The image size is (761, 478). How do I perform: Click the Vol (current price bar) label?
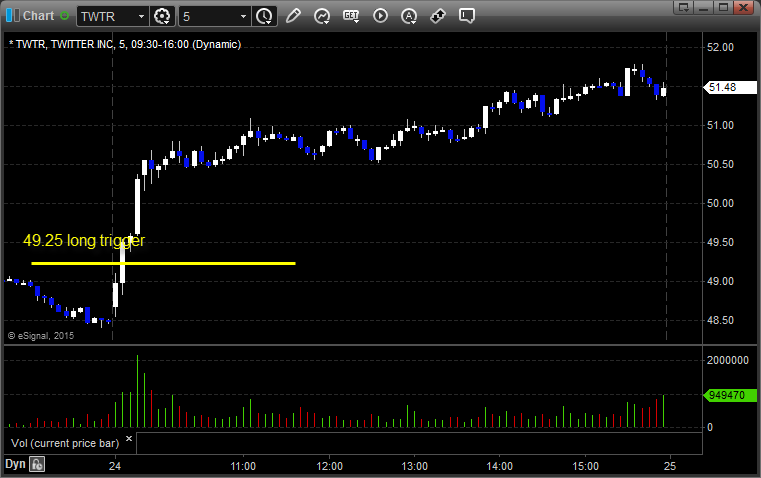pos(65,443)
